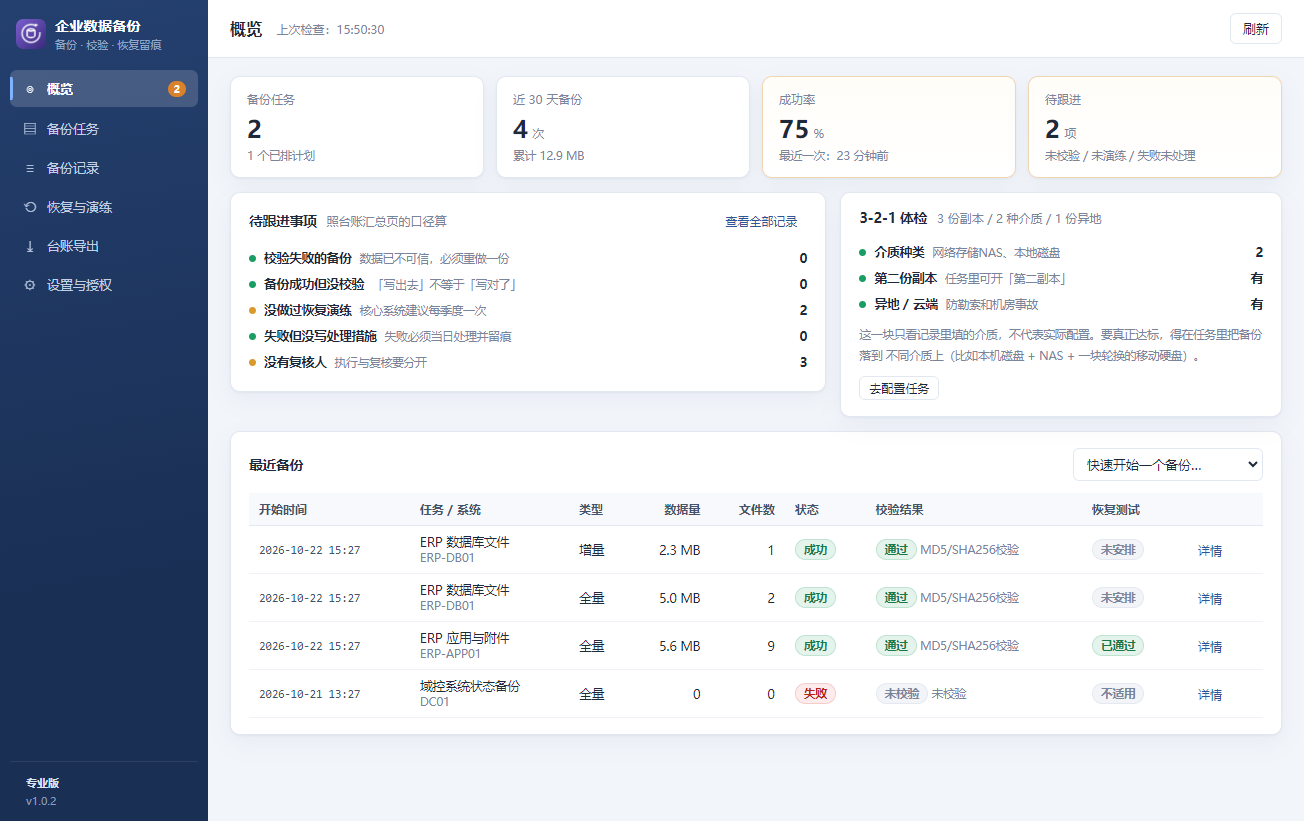The height and width of the screenshot is (821, 1304).
Task: Open 详情 for ERP 应用与附件 backup
Action: (x=1210, y=647)
